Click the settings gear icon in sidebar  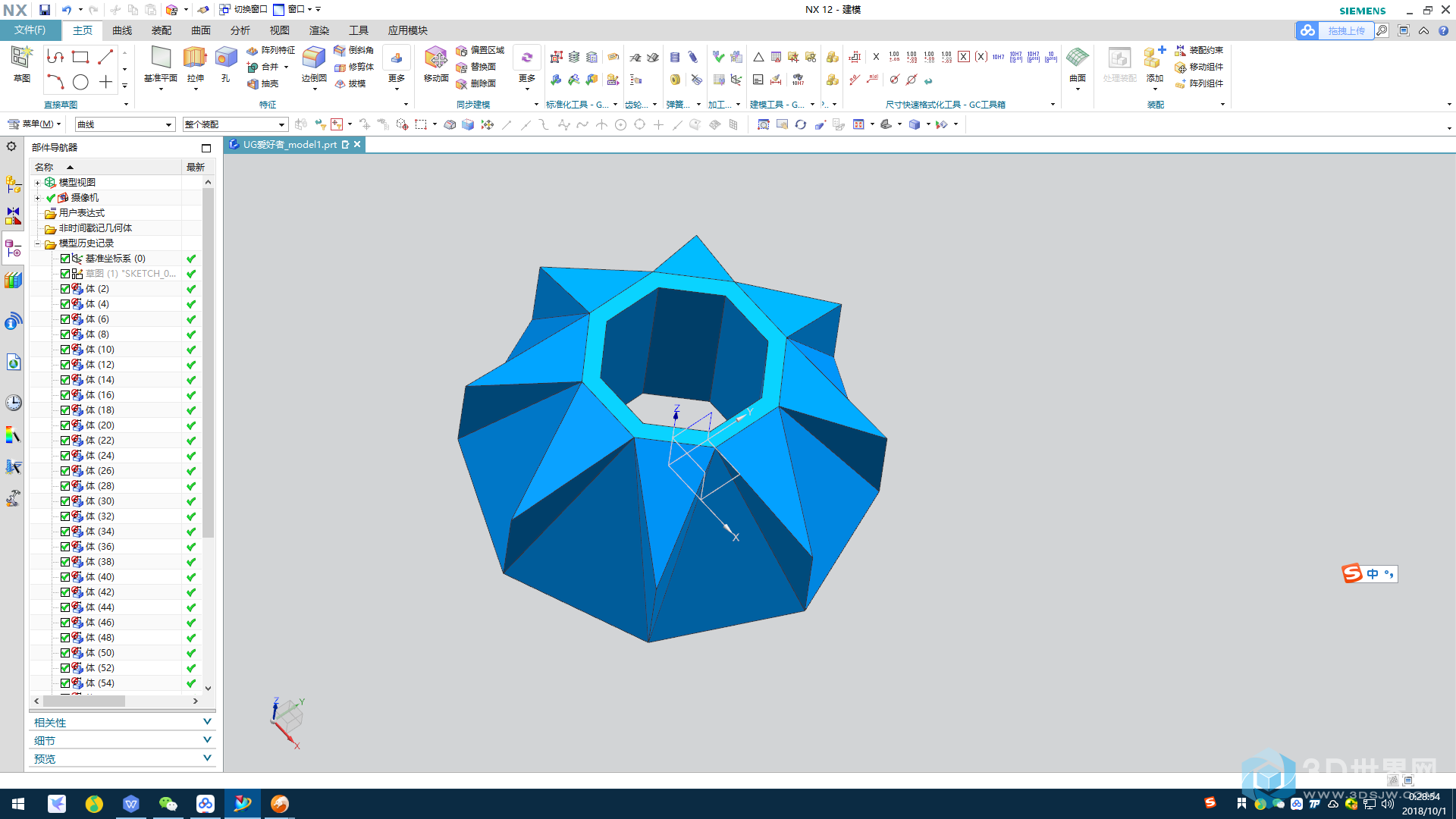(11, 146)
